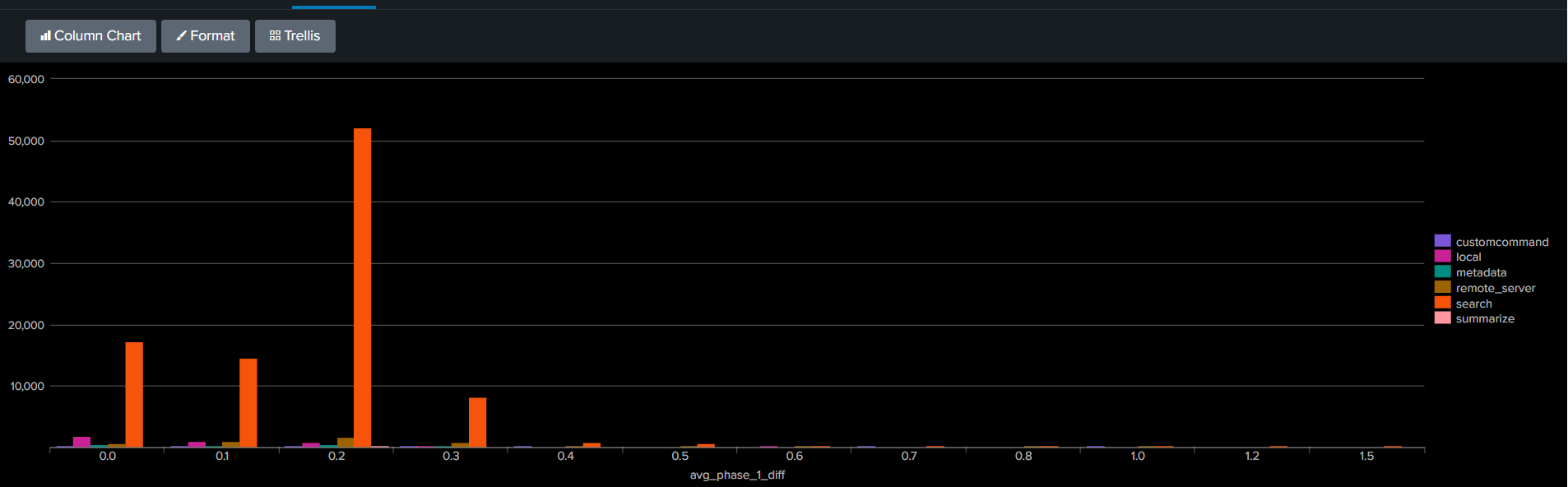The width and height of the screenshot is (1568, 487).
Task: Open the Trellis layout options
Action: click(295, 36)
